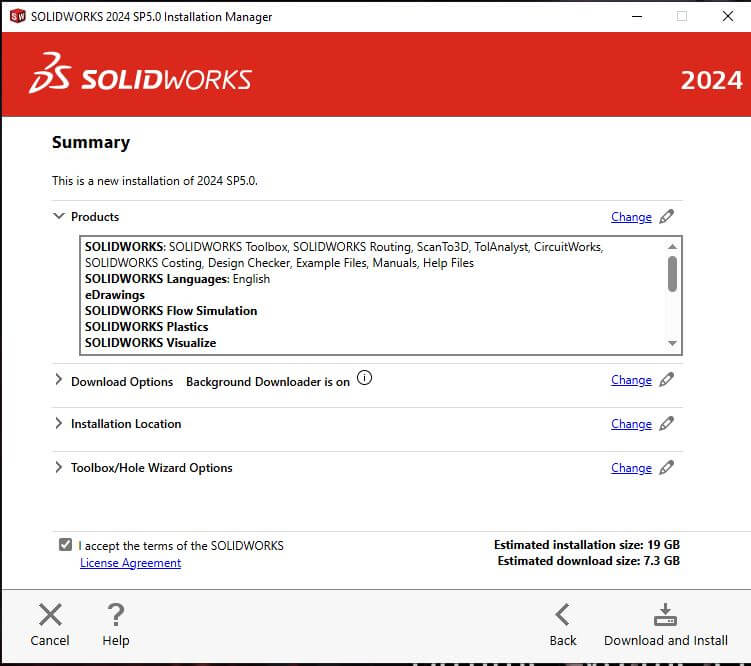Click the products list scrollbar down arrow

tap(672, 343)
